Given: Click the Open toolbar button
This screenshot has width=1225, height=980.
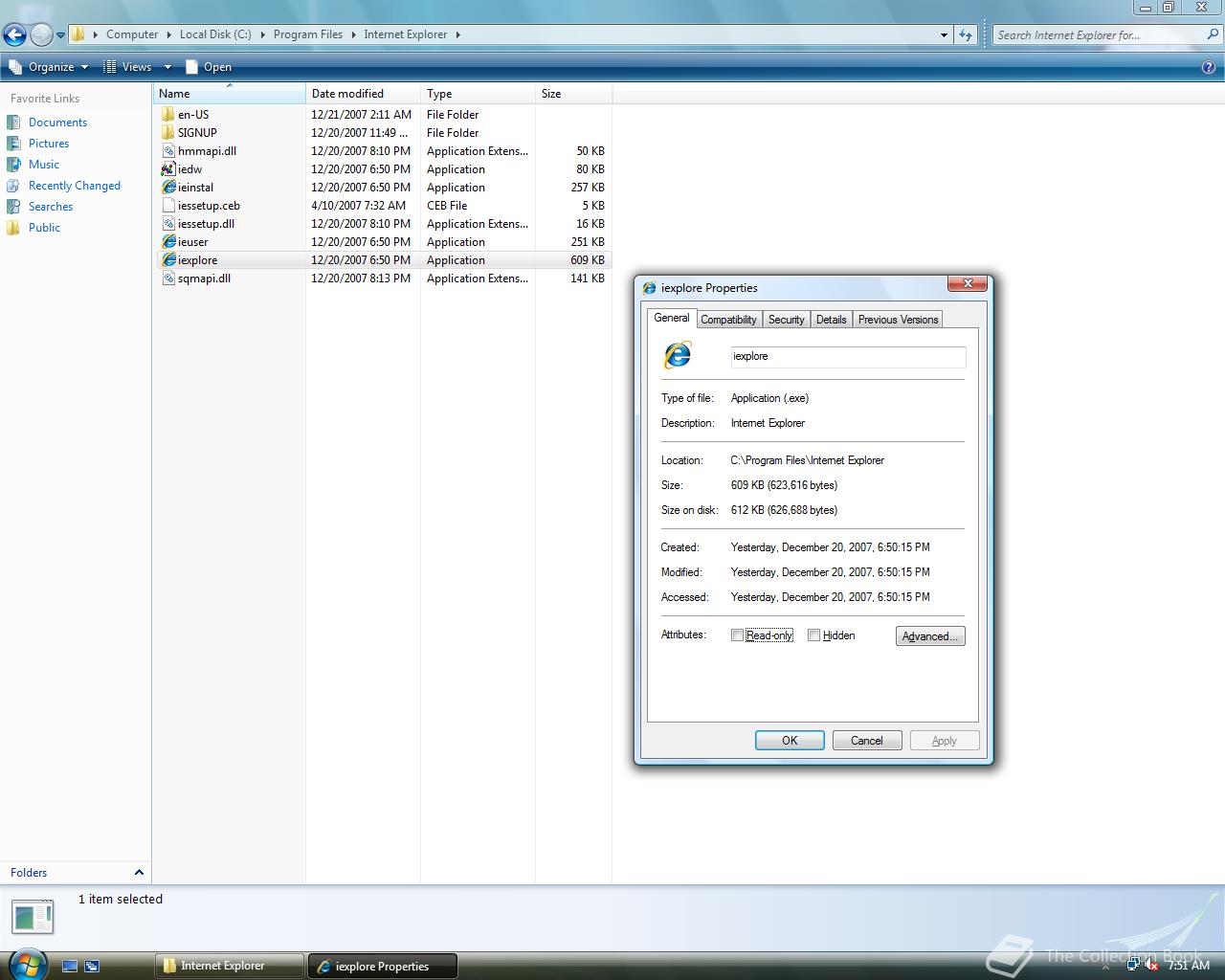Looking at the screenshot, I should (x=209, y=67).
